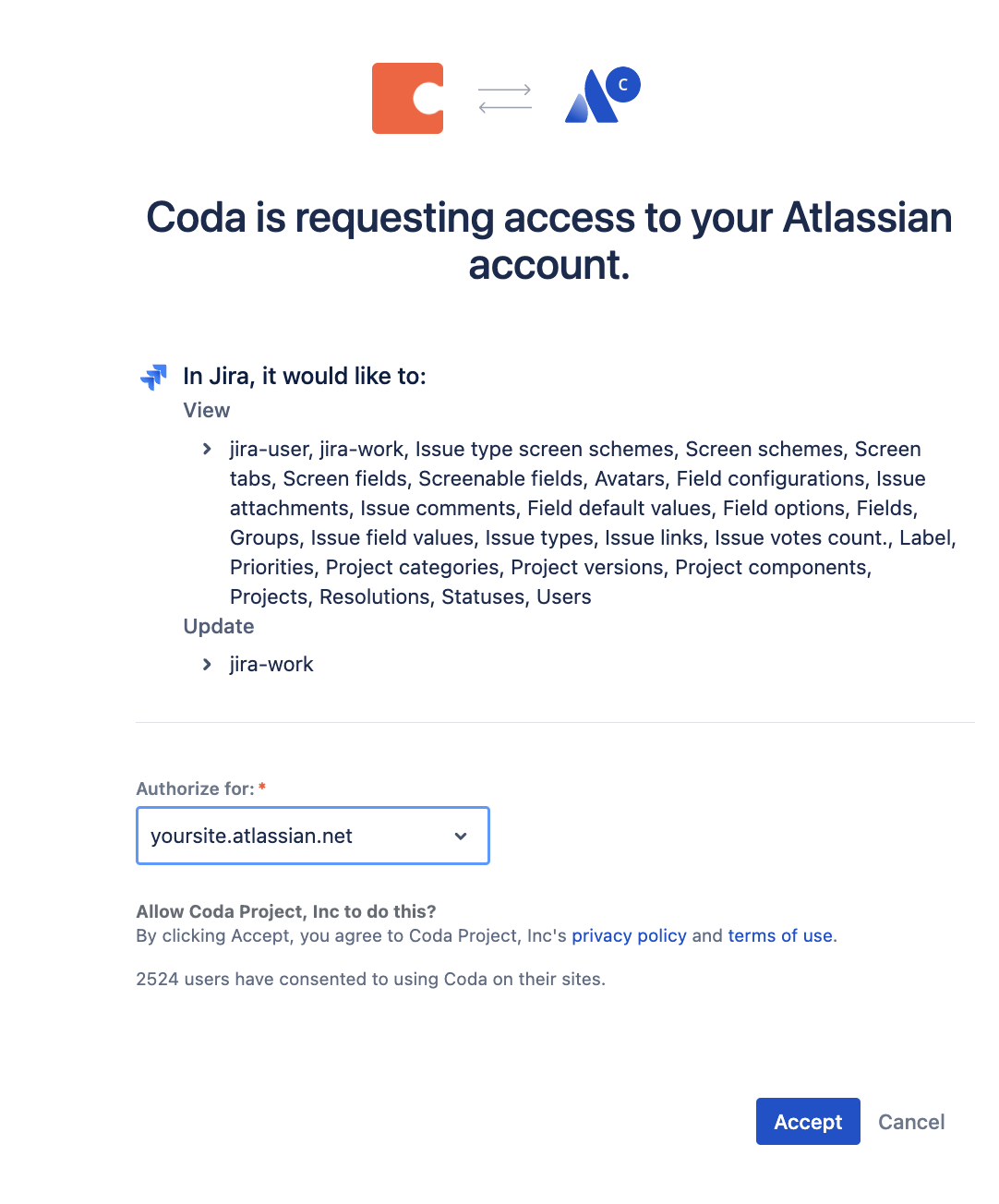Expand the View permissions chevron
The image size is (999, 1204).
click(x=207, y=450)
